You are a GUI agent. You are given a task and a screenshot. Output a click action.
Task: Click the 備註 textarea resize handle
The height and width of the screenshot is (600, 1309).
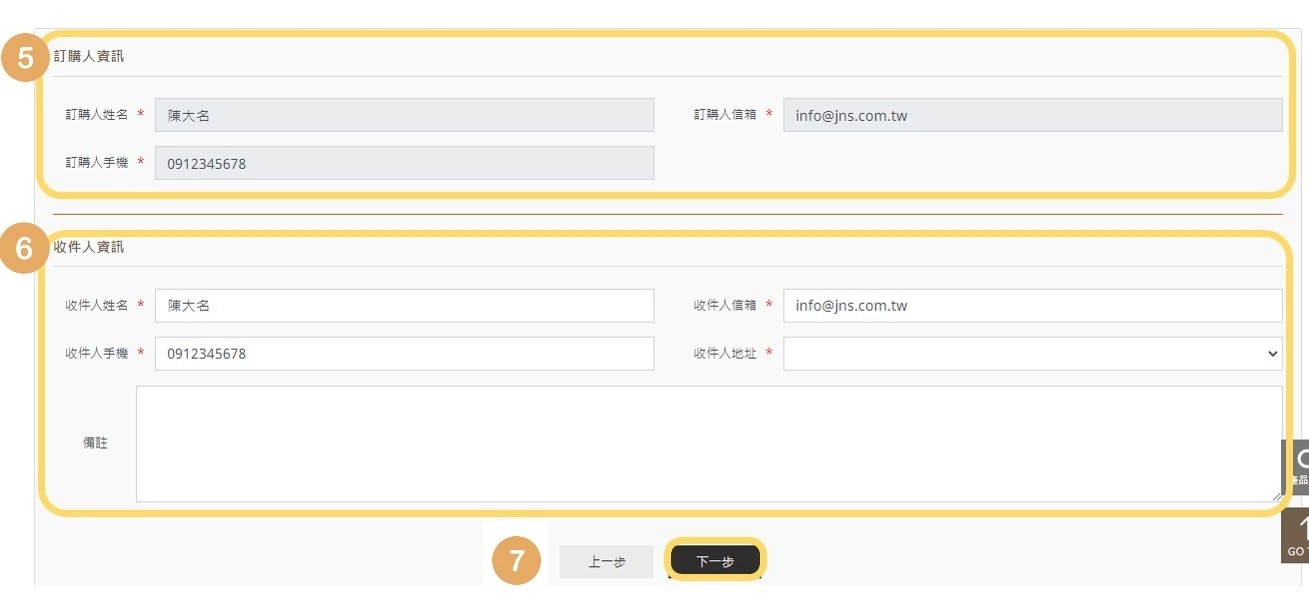click(1275, 495)
